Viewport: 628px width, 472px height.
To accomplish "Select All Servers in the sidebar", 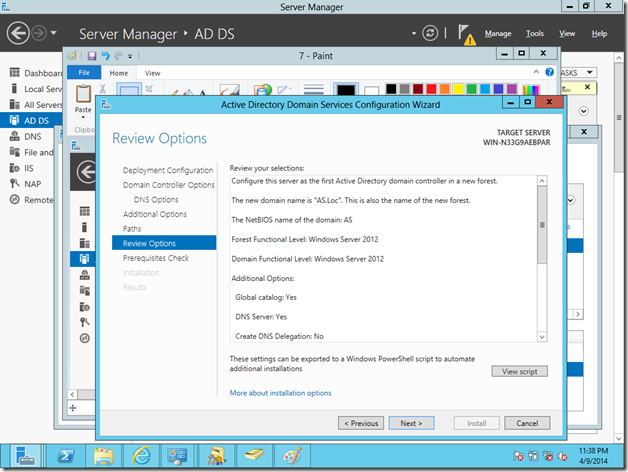I will (36, 105).
